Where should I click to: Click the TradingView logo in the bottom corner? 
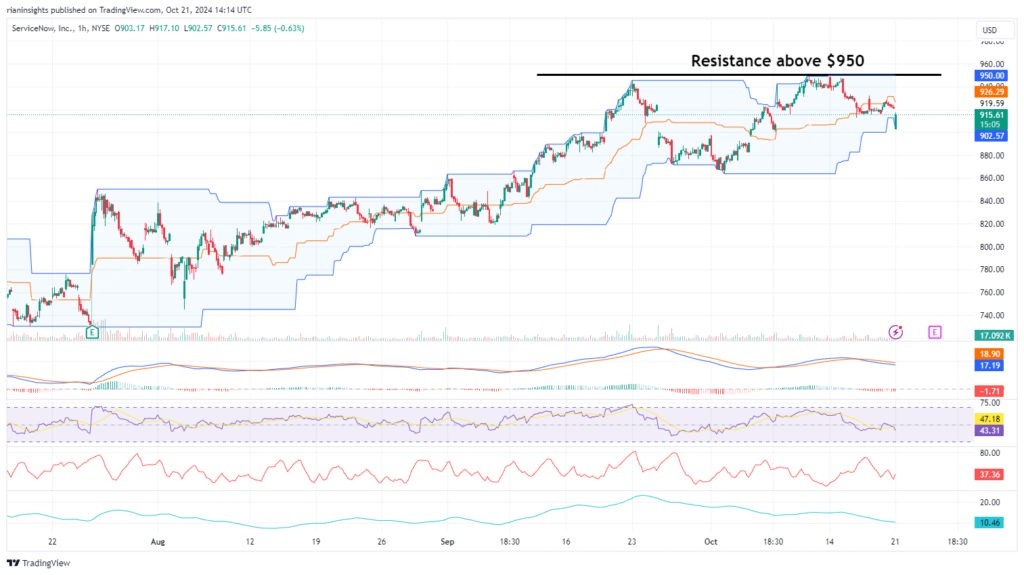click(40, 562)
